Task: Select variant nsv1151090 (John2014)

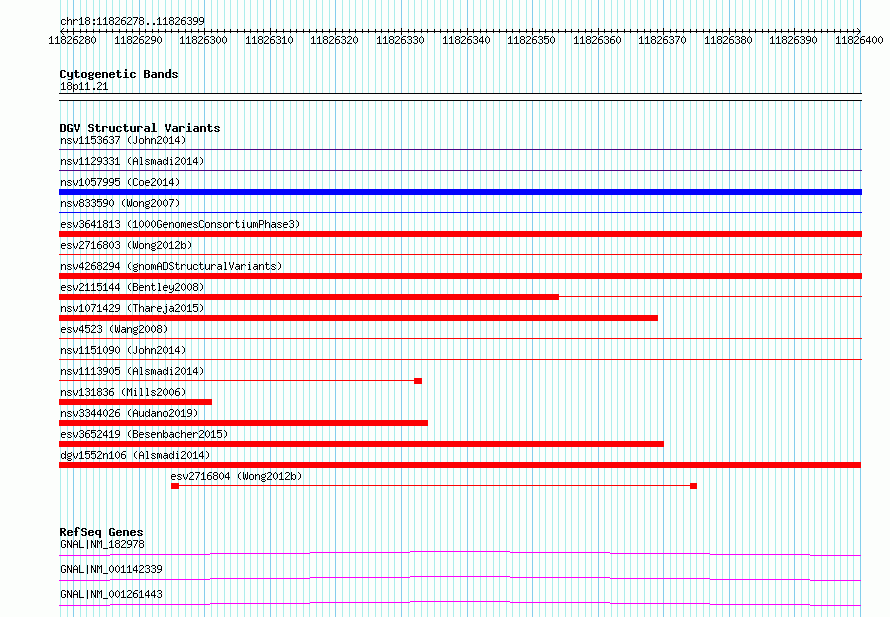Action: tap(123, 350)
